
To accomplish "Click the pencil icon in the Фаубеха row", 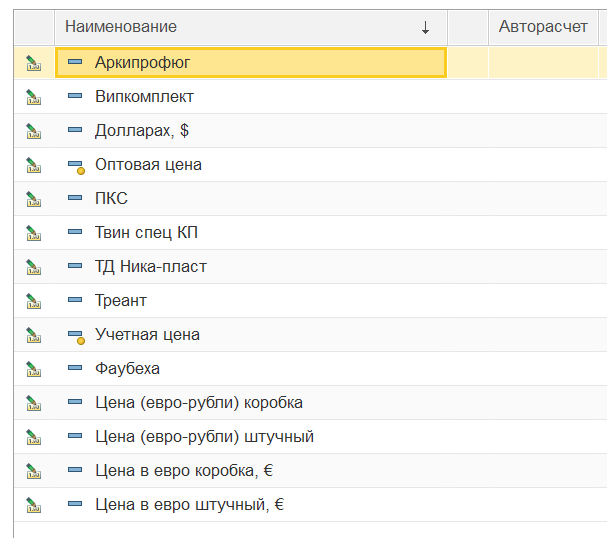I will pyautogui.click(x=33, y=369).
